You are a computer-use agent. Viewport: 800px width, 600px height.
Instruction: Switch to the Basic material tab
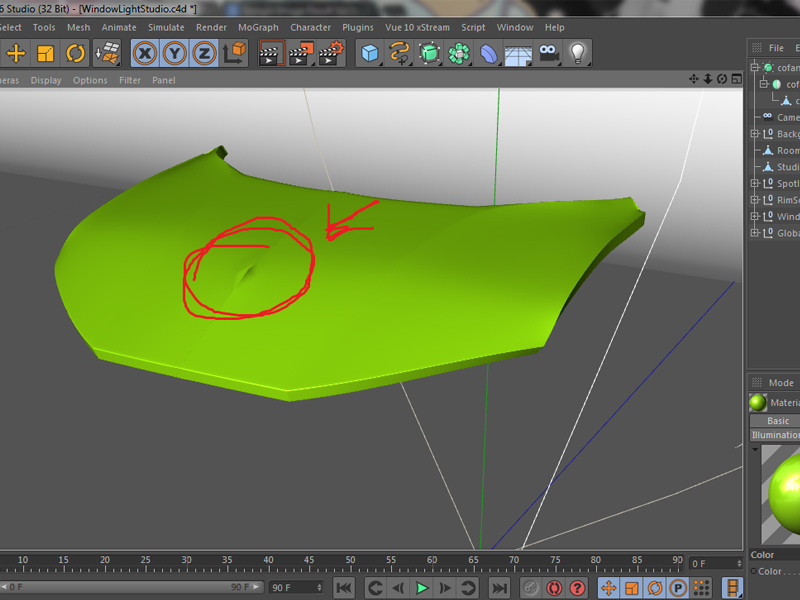(778, 421)
